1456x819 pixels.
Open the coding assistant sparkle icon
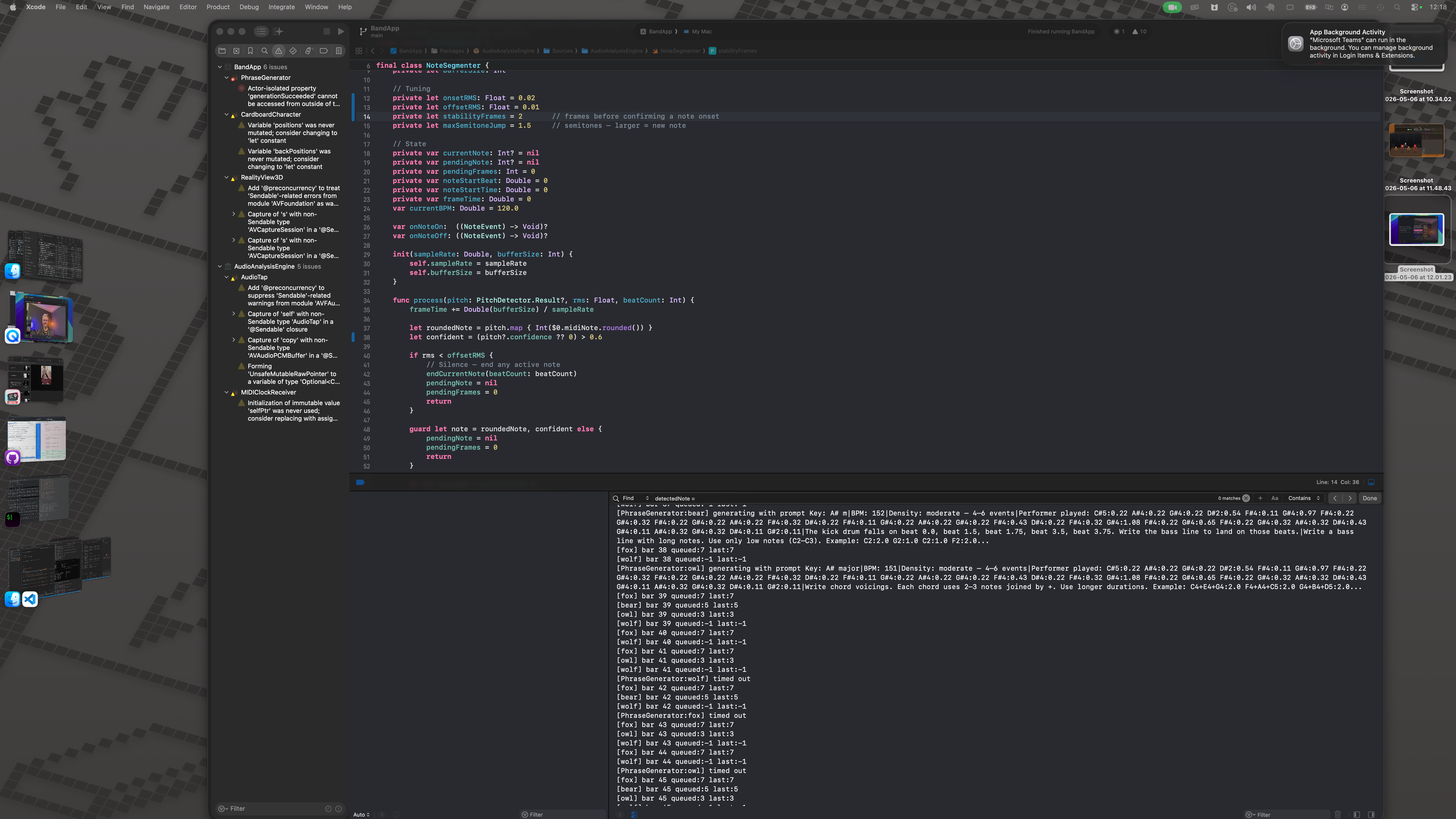coord(278,32)
